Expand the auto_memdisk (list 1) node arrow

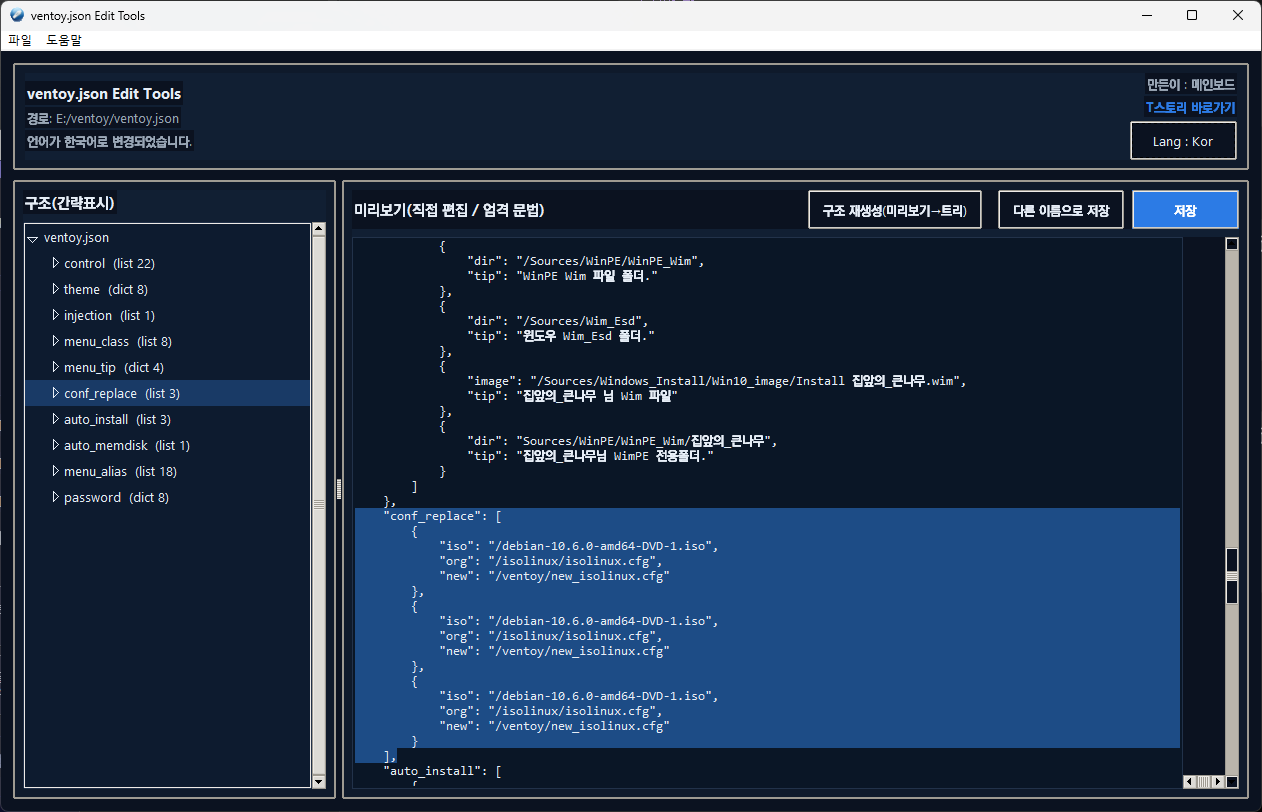pos(56,445)
